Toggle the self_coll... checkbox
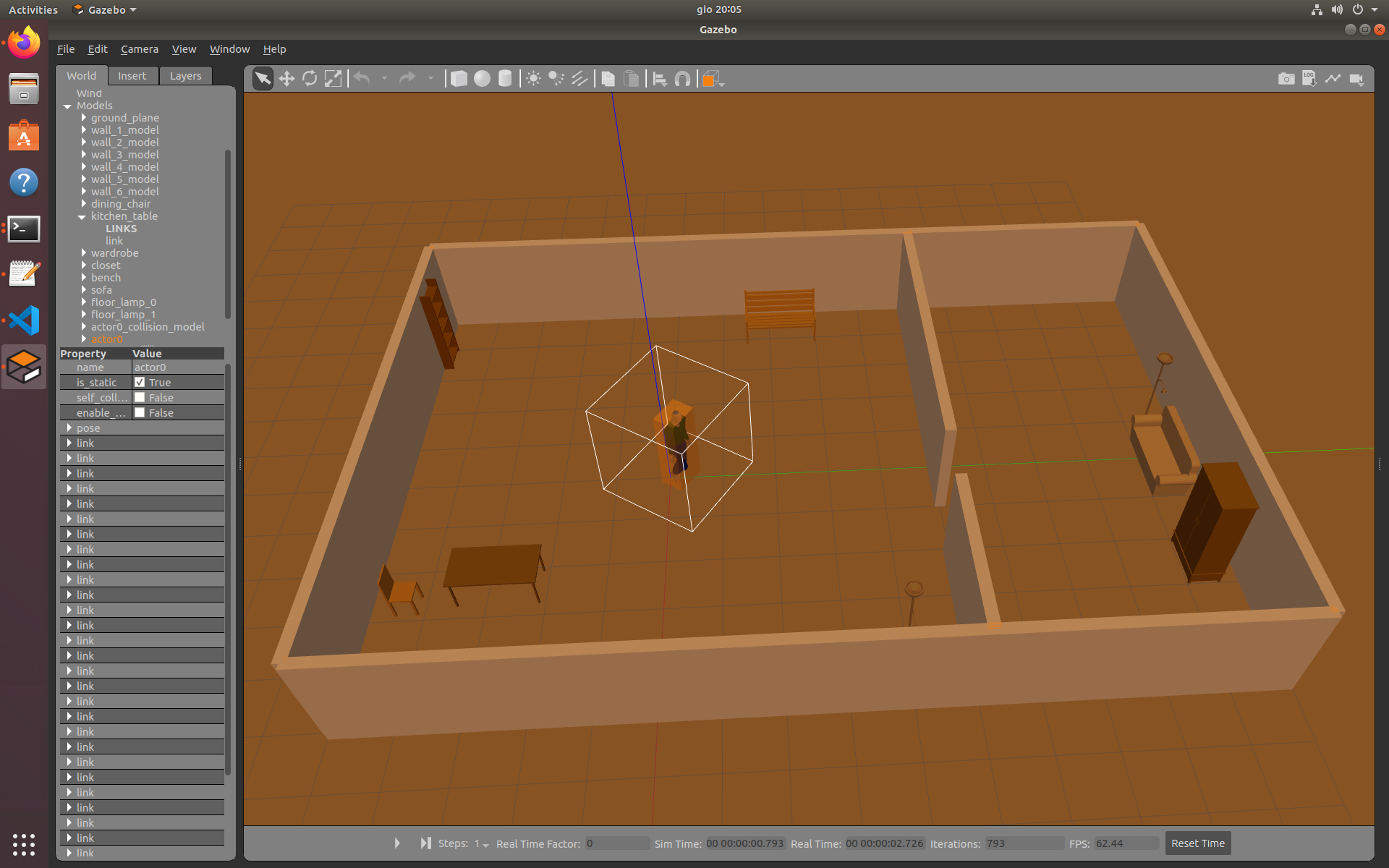The height and width of the screenshot is (868, 1389). (x=140, y=397)
